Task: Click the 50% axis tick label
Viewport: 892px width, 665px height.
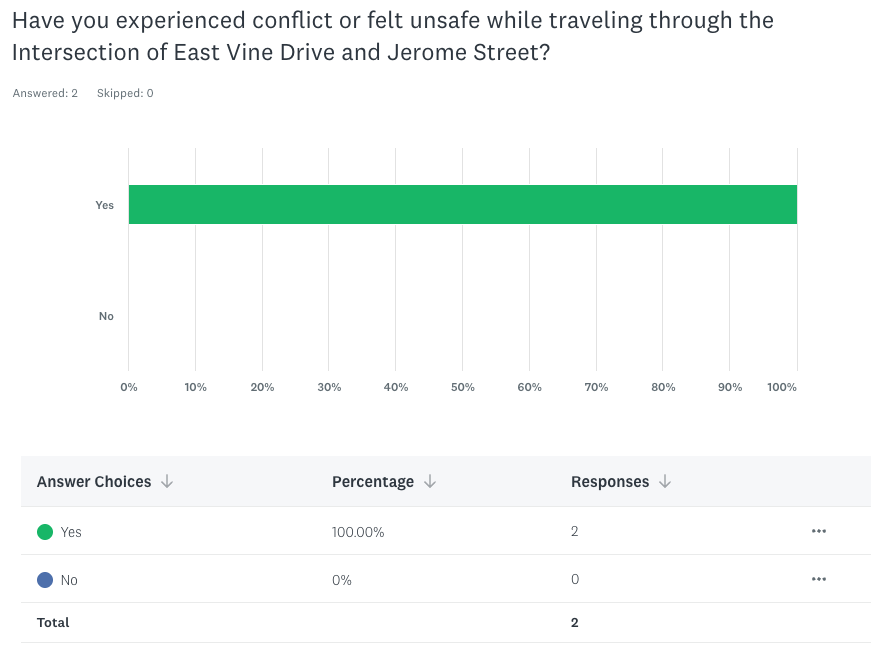Action: [x=462, y=387]
